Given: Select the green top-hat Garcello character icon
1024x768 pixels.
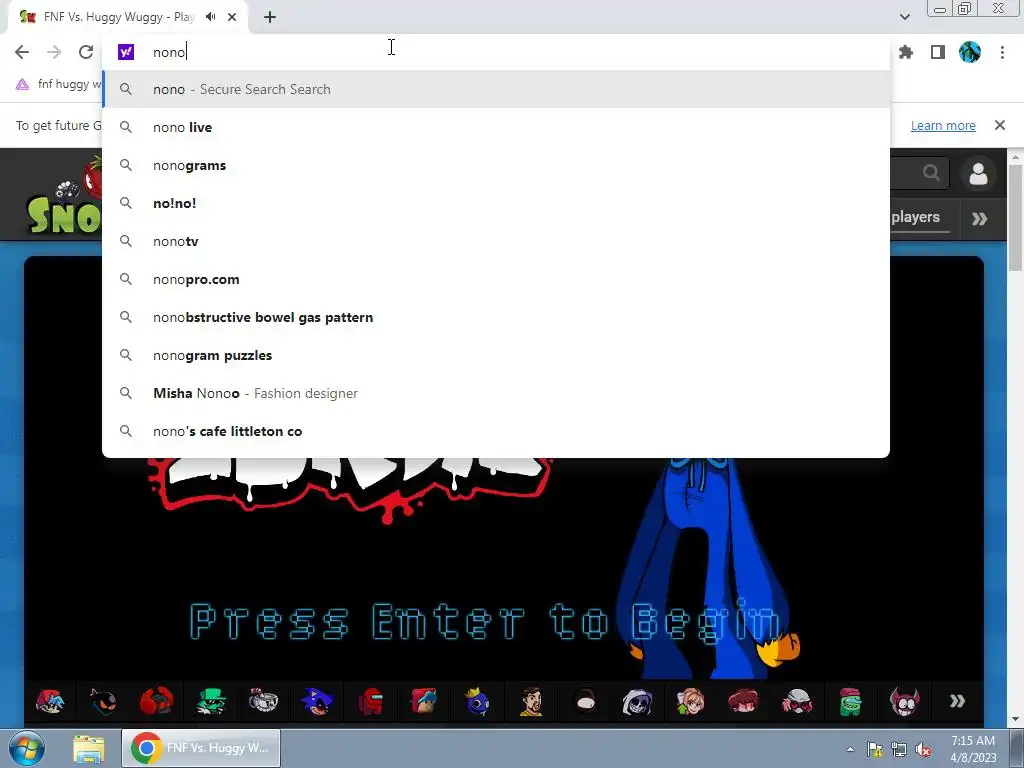Looking at the screenshot, I should (211, 701).
